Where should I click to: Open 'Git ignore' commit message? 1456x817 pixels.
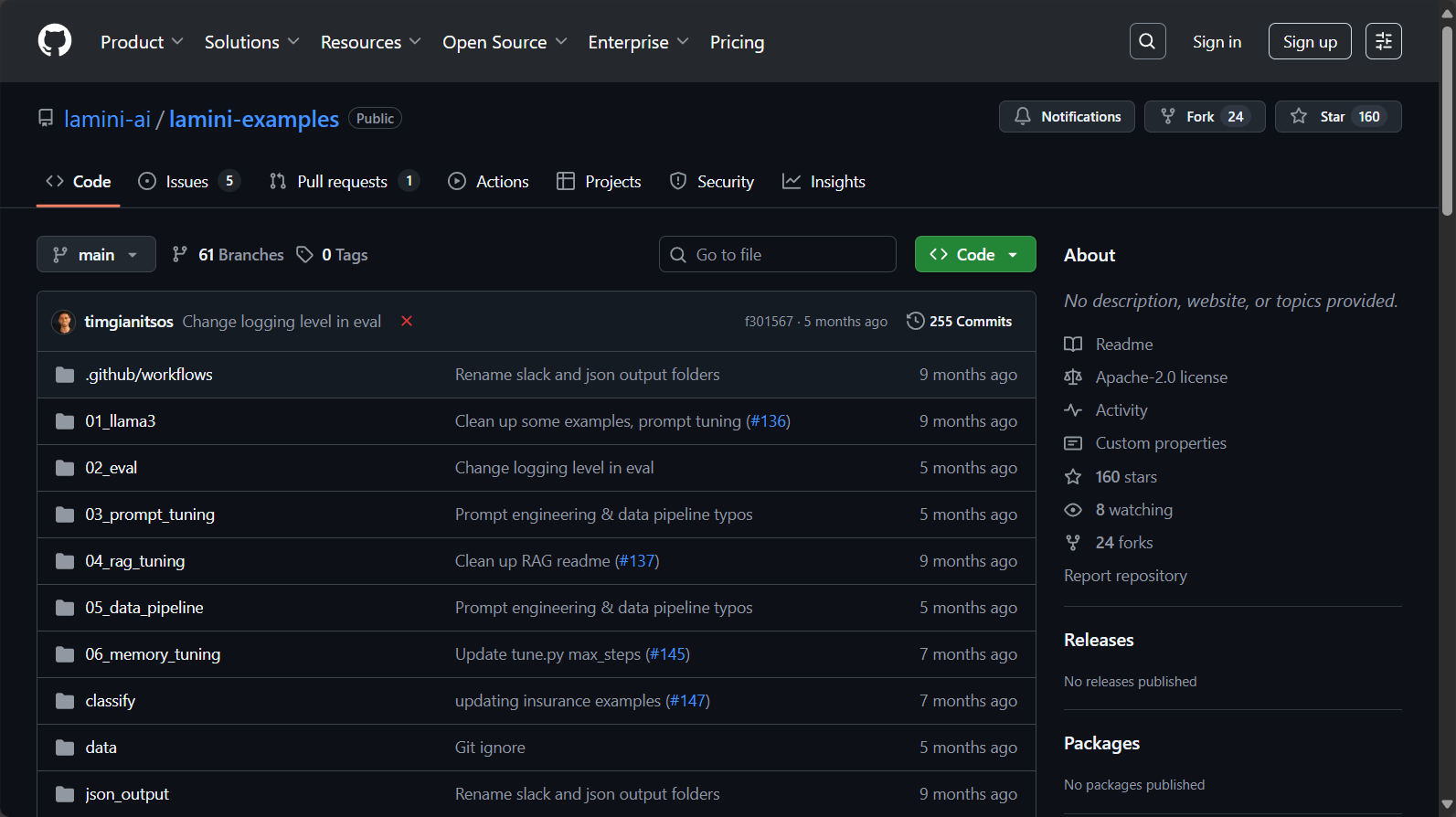490,748
